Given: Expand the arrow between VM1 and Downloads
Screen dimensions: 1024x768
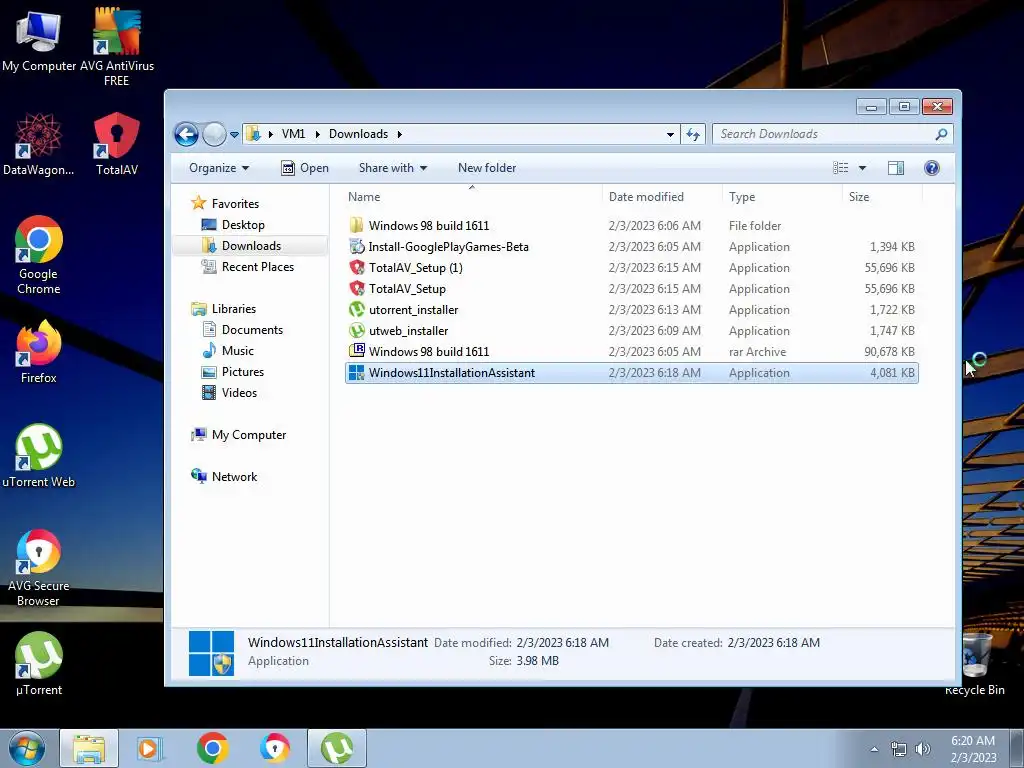Looking at the screenshot, I should click(x=317, y=135).
